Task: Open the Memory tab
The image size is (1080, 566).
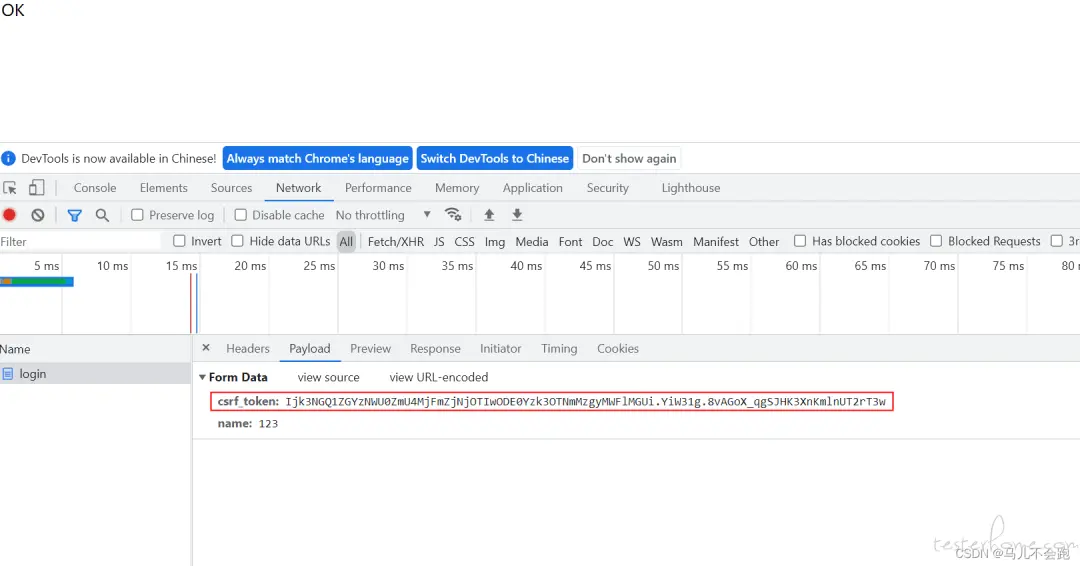Action: click(457, 188)
